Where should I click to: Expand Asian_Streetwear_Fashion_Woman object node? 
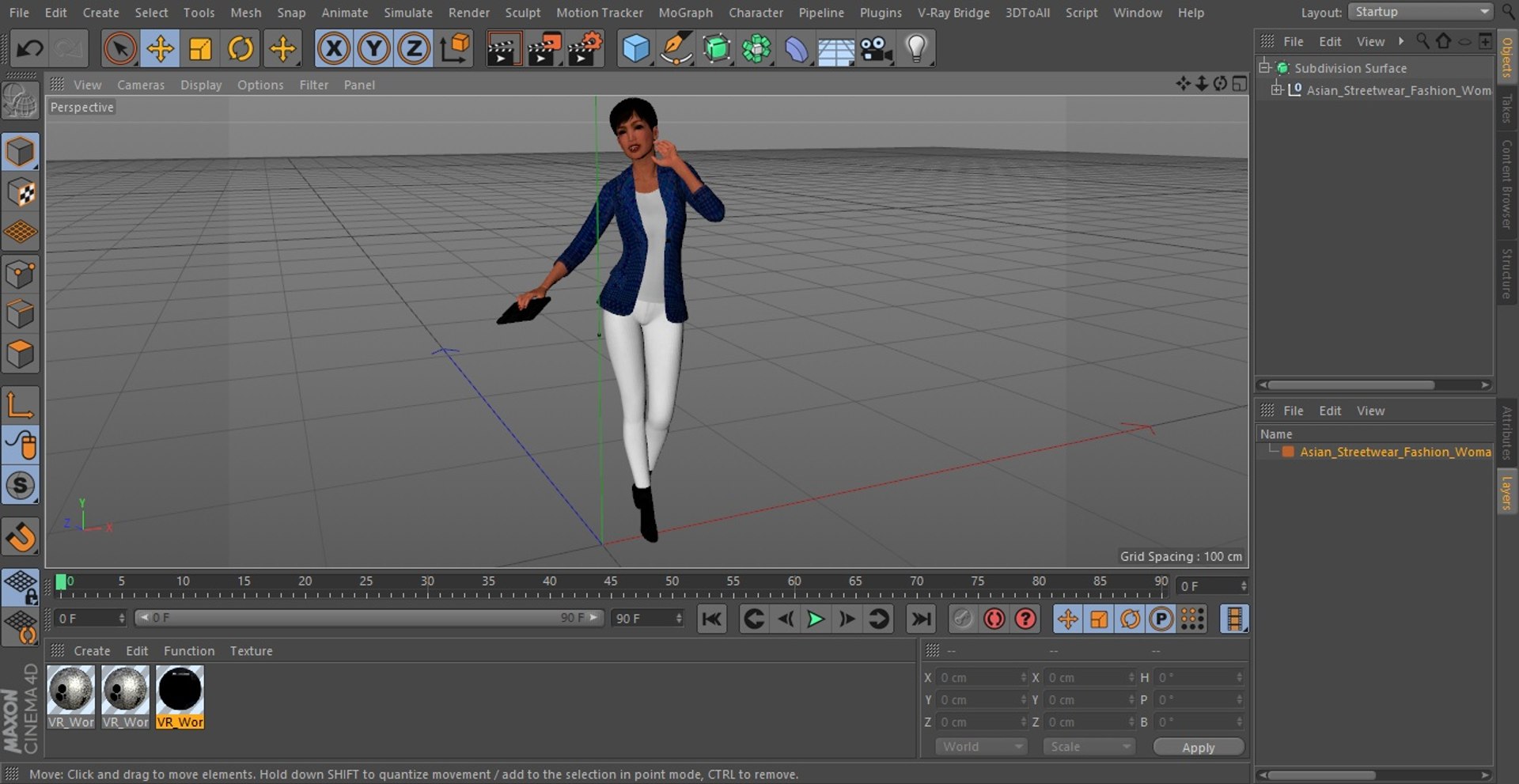point(1276,89)
